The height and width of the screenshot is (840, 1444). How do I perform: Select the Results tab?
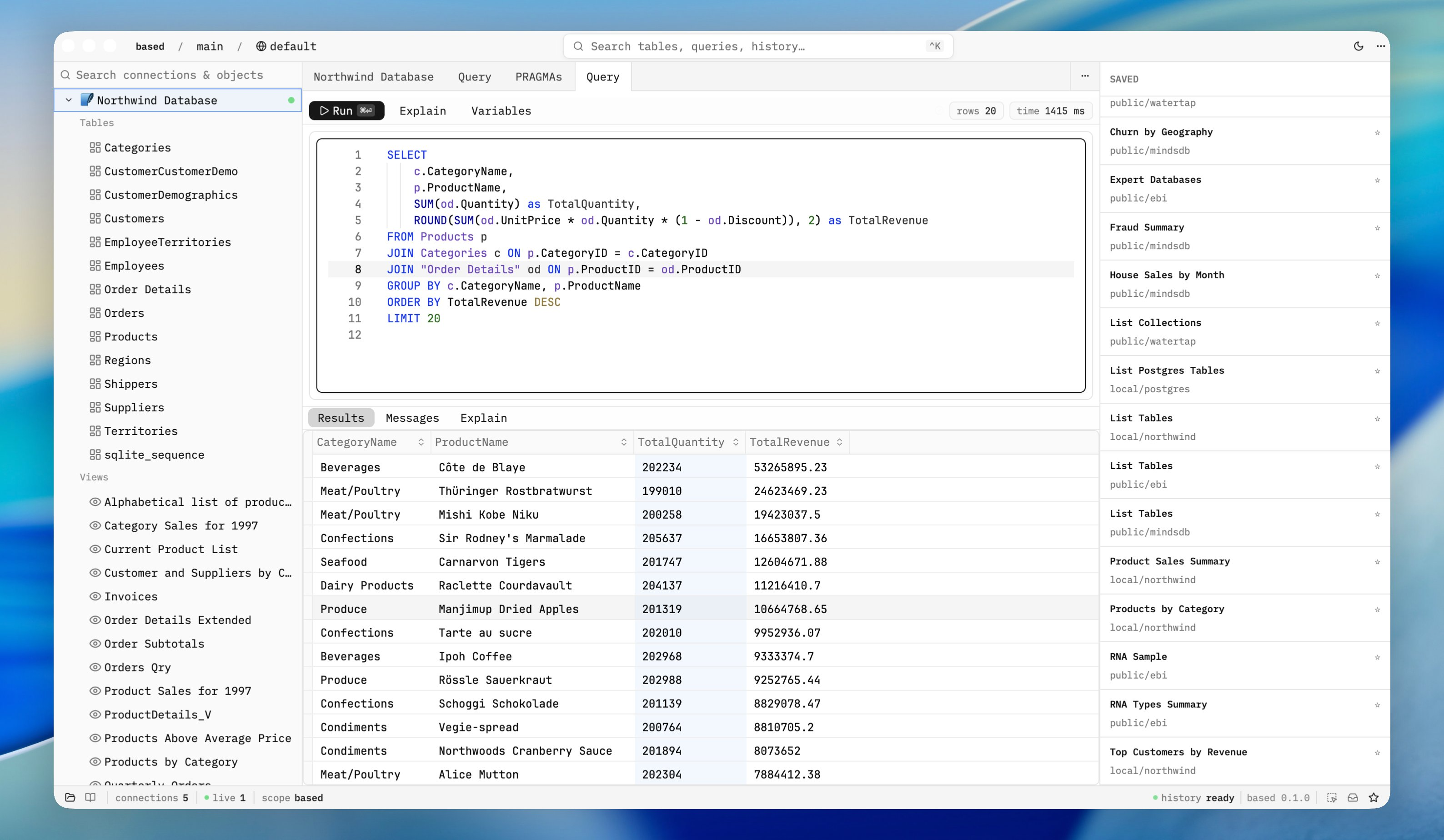(341, 418)
